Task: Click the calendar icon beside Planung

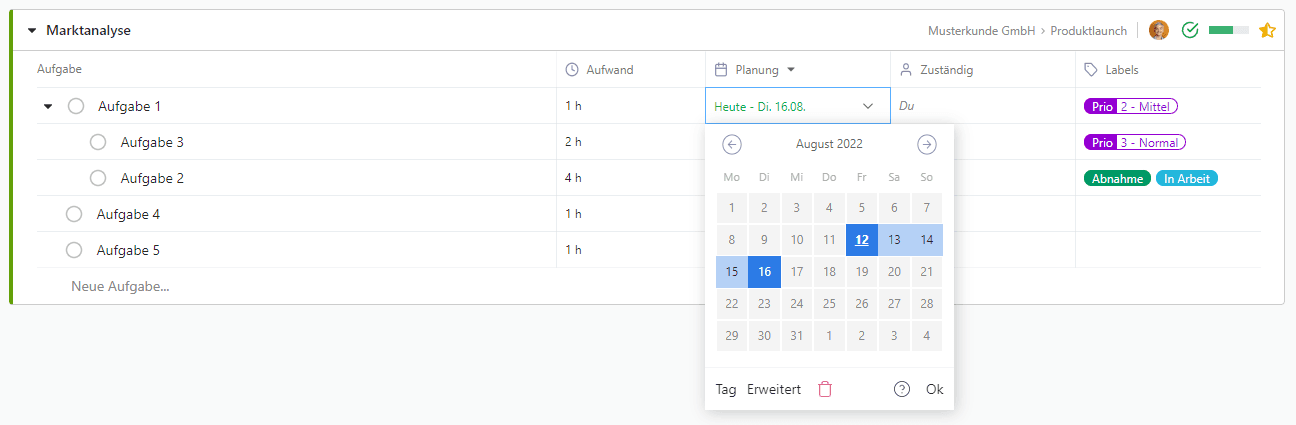Action: (x=721, y=69)
